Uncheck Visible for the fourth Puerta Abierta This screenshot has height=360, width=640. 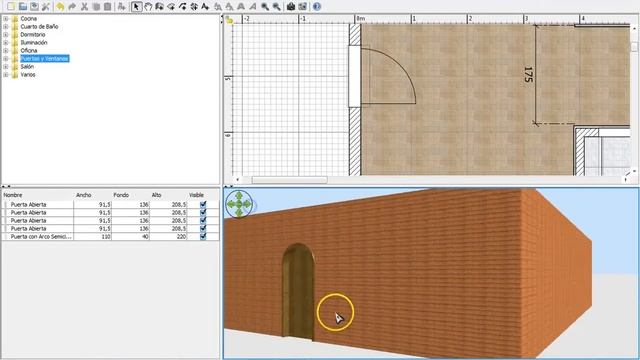pos(203,229)
